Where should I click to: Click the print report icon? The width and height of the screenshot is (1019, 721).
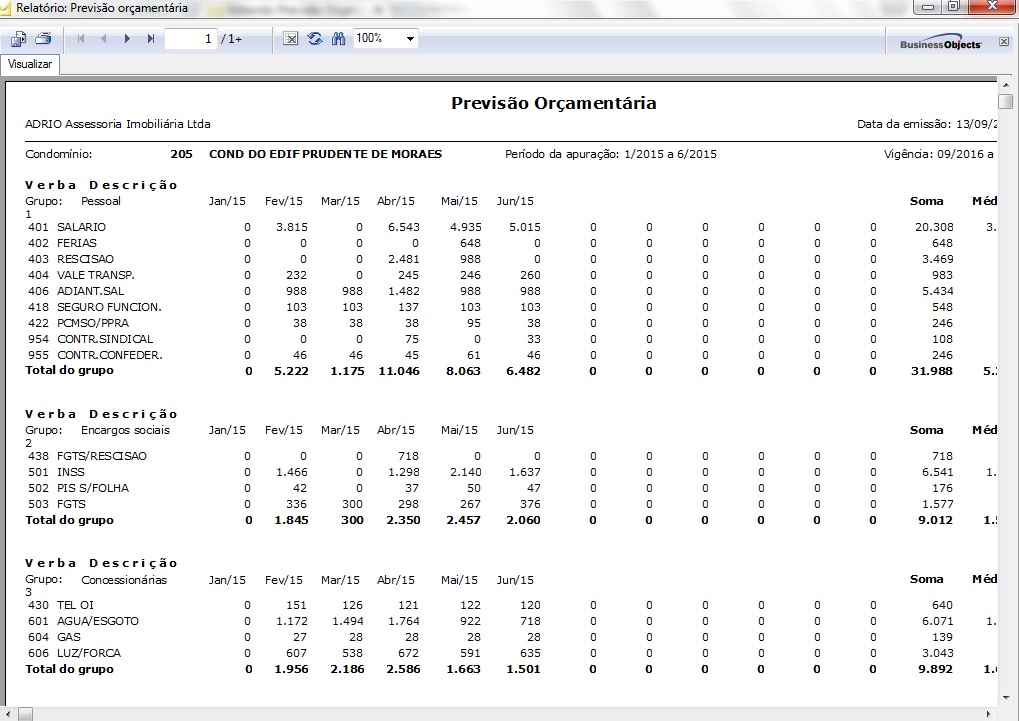tap(43, 39)
